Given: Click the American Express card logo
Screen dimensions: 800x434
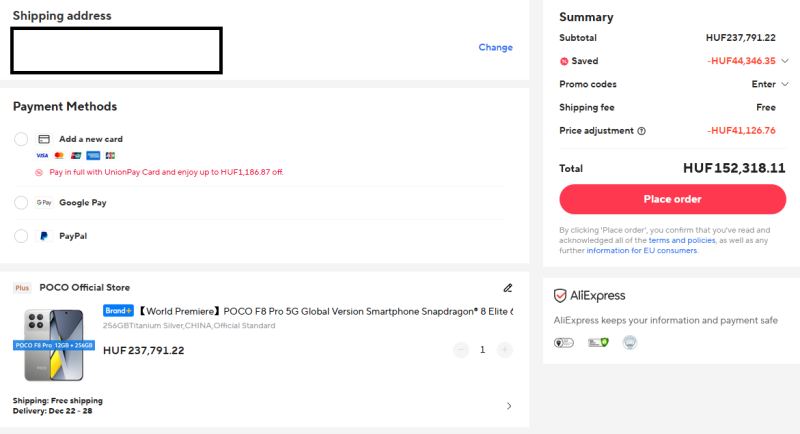Looking at the screenshot, I should 93,156.
